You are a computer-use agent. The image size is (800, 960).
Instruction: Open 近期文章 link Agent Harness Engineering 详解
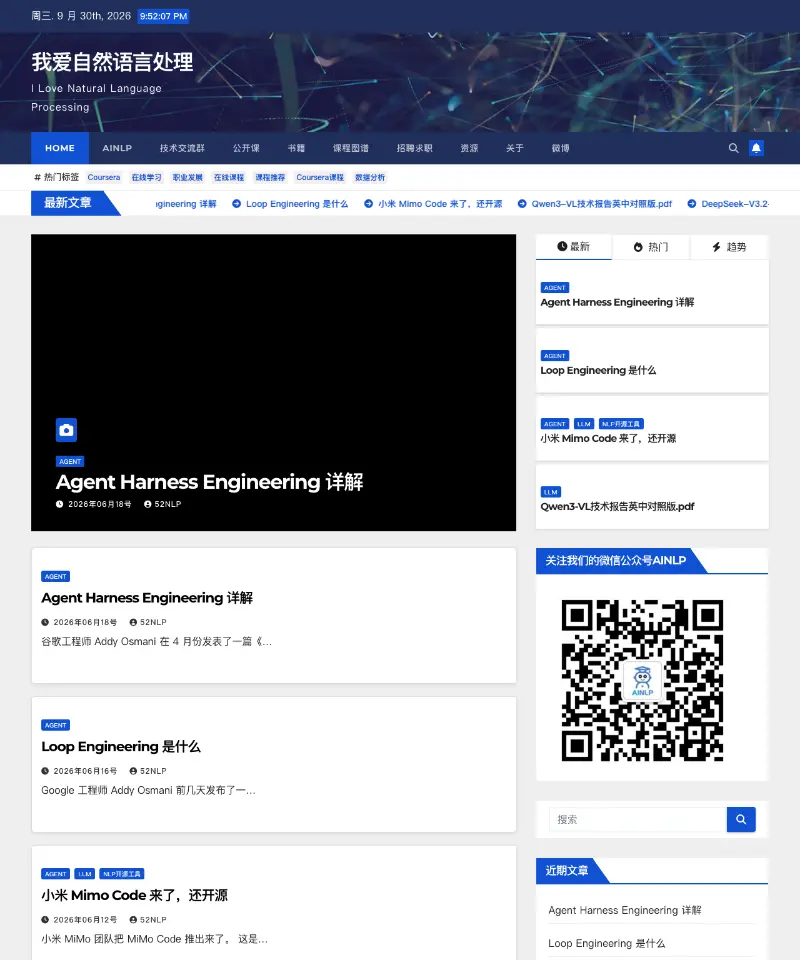625,910
